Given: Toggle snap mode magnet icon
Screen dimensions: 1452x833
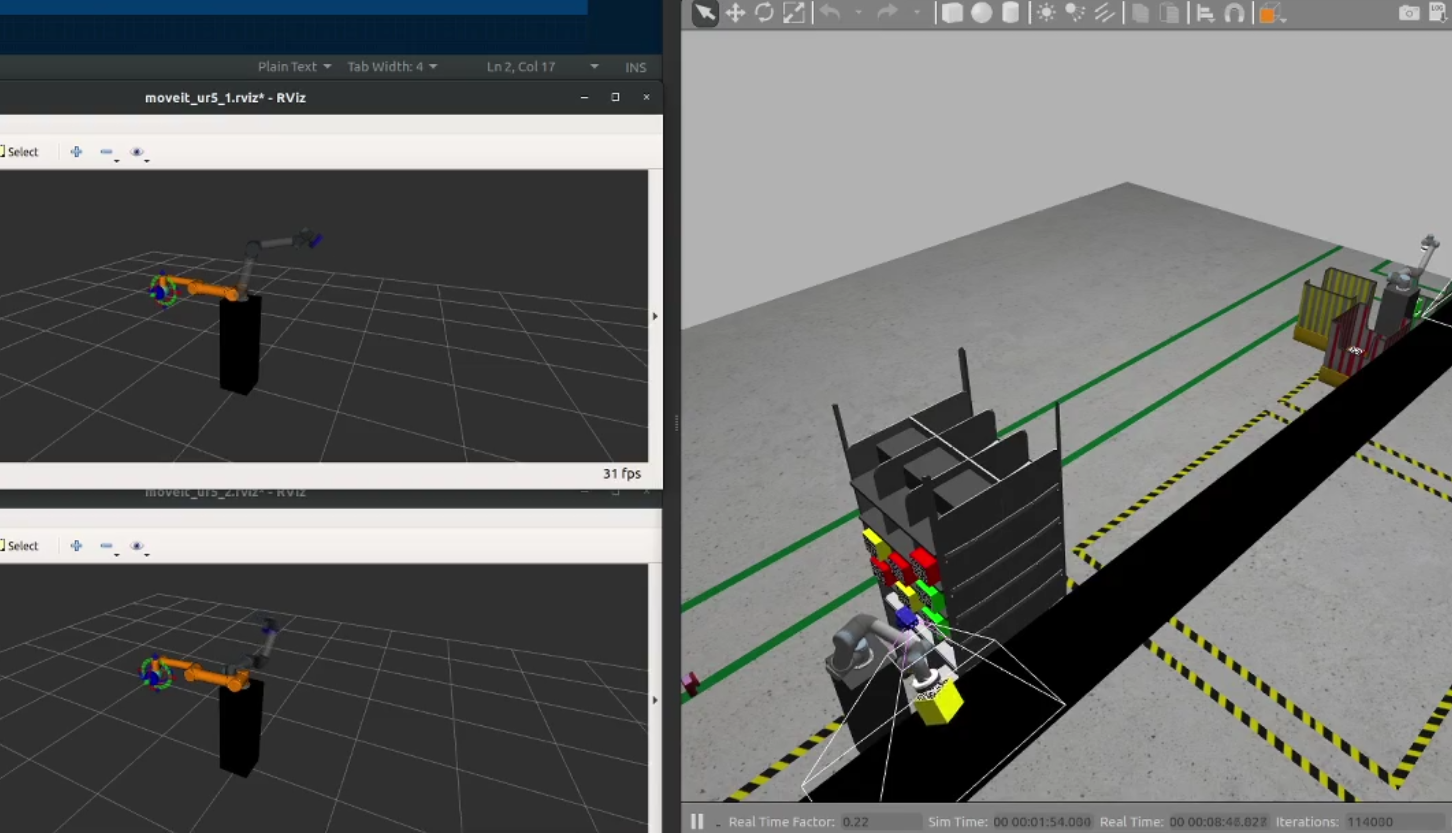Looking at the screenshot, I should point(1234,13).
